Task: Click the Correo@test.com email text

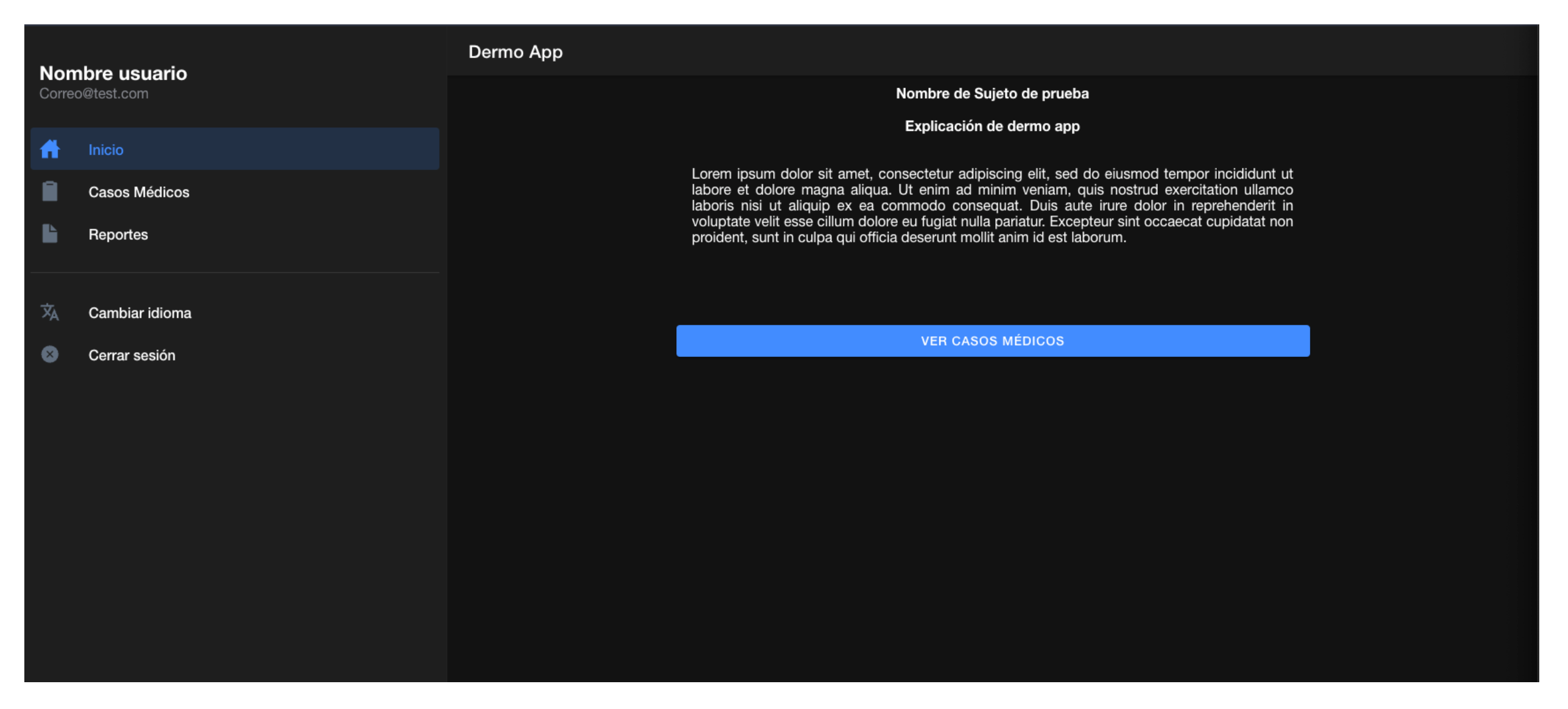Action: pyautogui.click(x=94, y=94)
